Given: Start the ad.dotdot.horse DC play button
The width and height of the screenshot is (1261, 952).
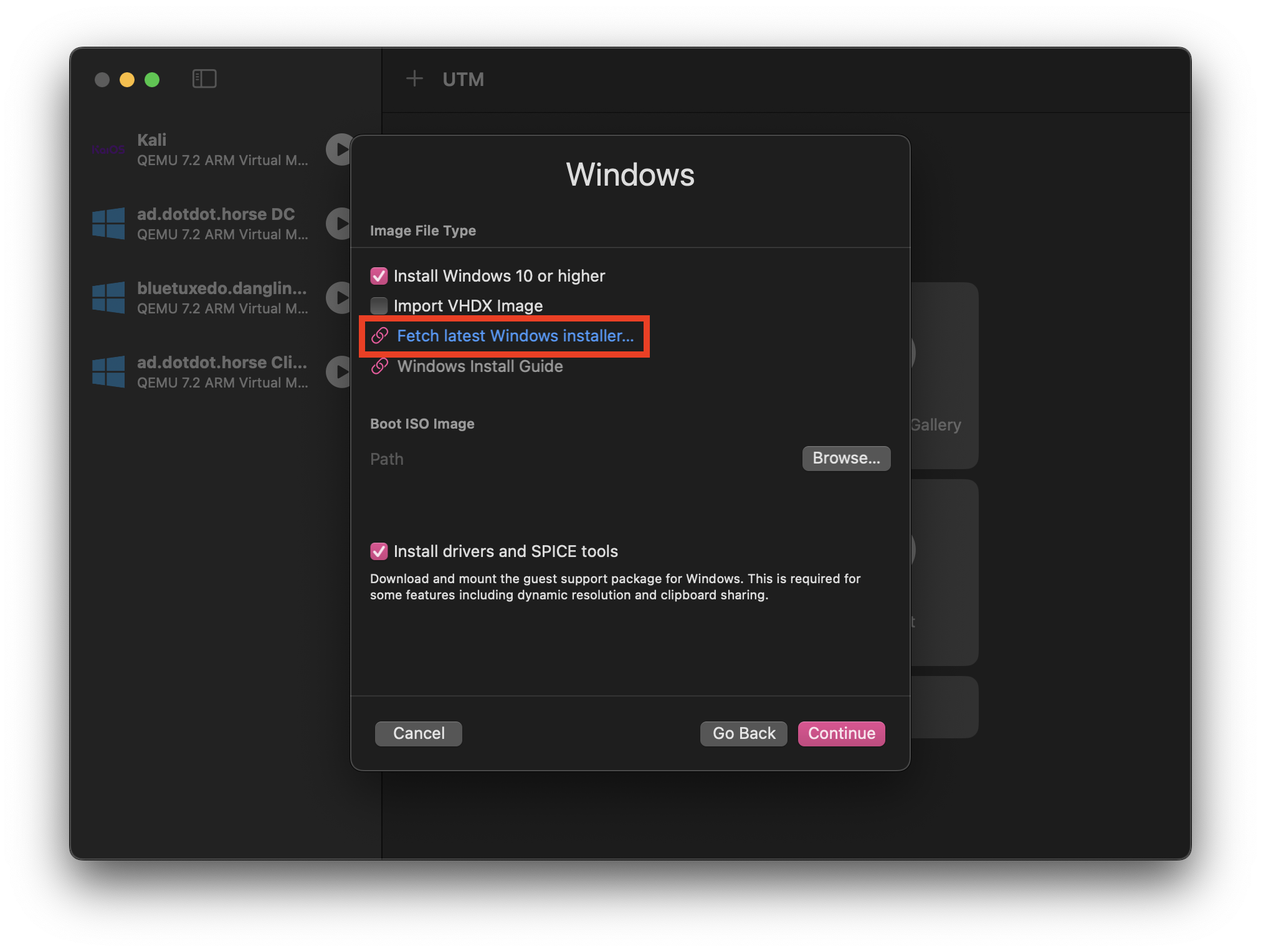Looking at the screenshot, I should [340, 224].
